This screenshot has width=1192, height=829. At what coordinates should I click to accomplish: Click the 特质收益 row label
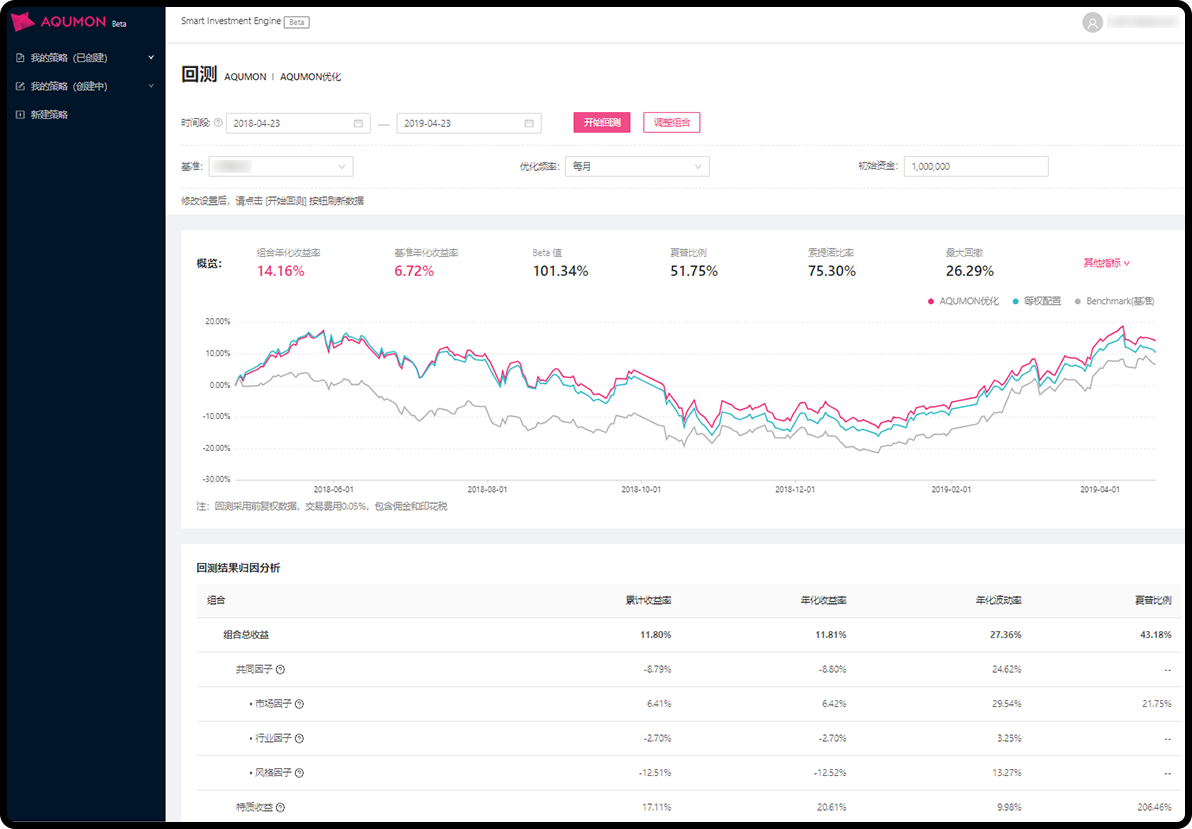(x=254, y=807)
